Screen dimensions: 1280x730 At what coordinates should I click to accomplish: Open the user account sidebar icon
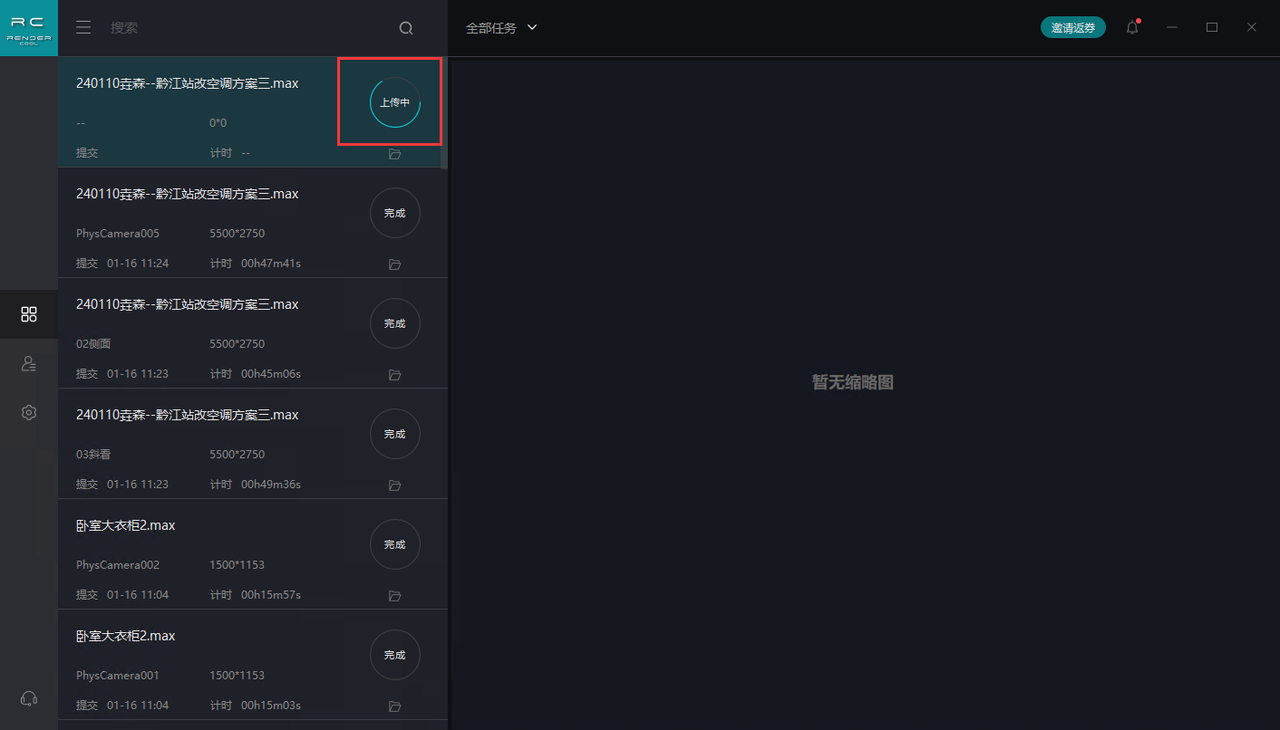point(29,364)
